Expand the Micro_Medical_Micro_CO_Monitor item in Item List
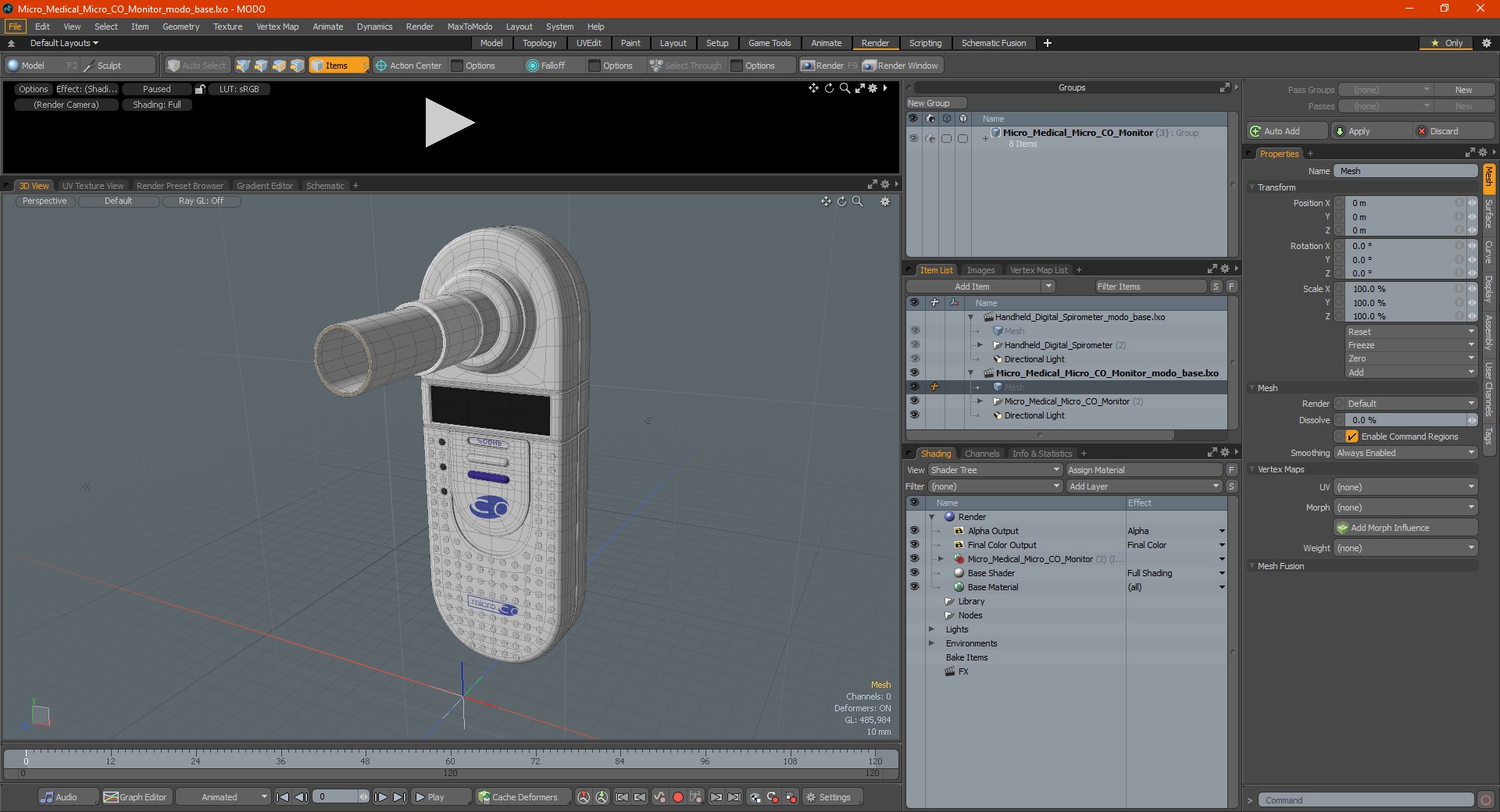The image size is (1500, 812). click(x=980, y=401)
